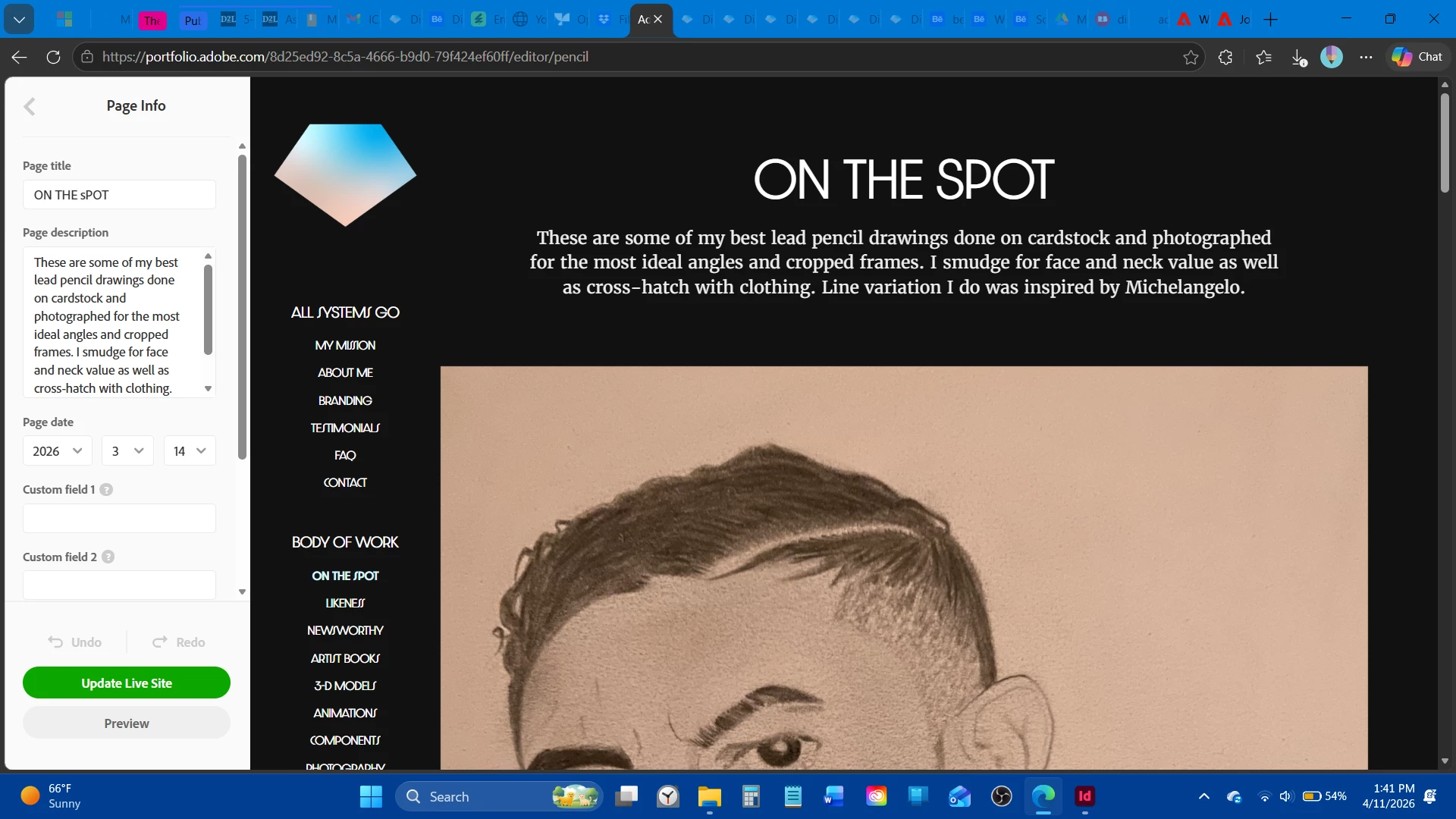Click the Update Live Site button

[x=127, y=683]
